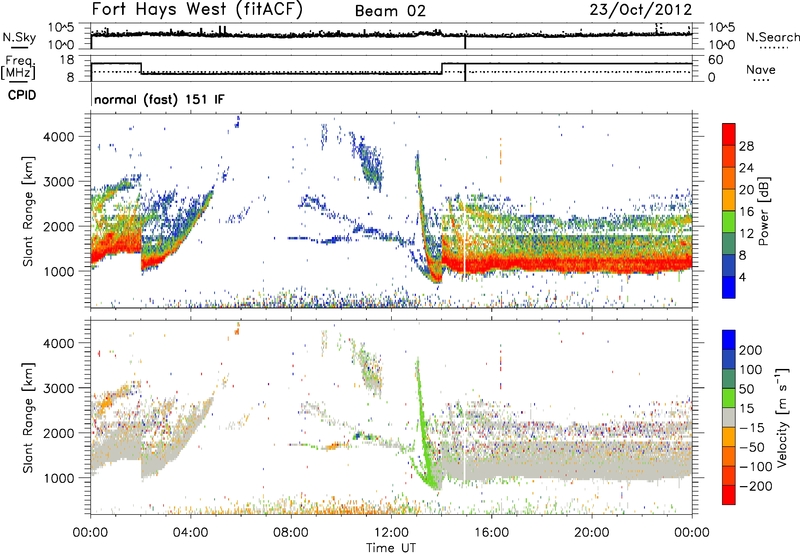800x554 pixels.
Task: Click the '18' frequency axis tick label
Action: pos(67,60)
